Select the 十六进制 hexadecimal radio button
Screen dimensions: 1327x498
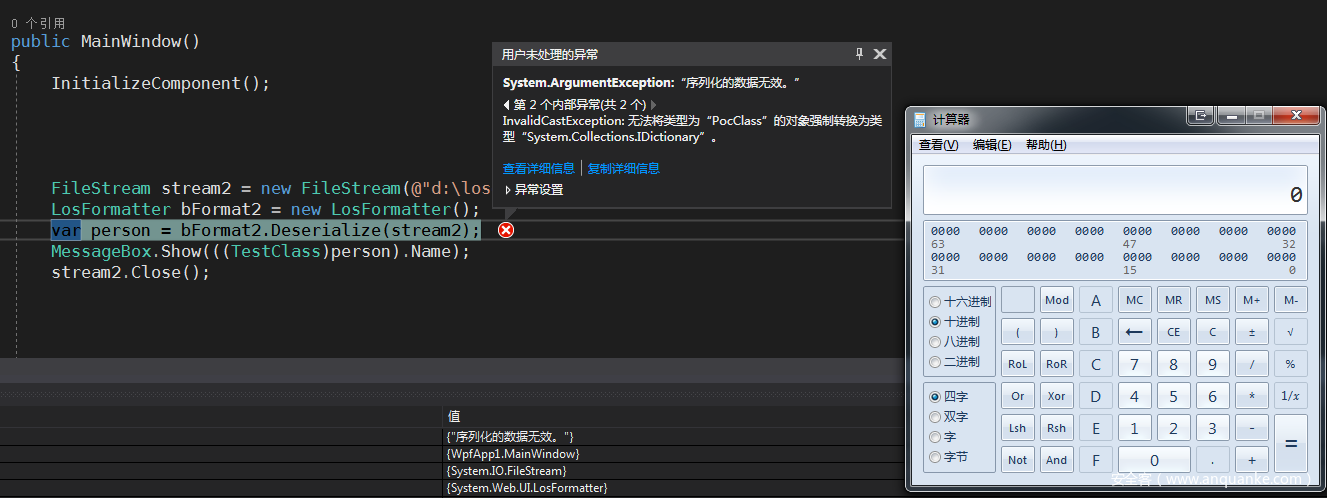coord(935,302)
